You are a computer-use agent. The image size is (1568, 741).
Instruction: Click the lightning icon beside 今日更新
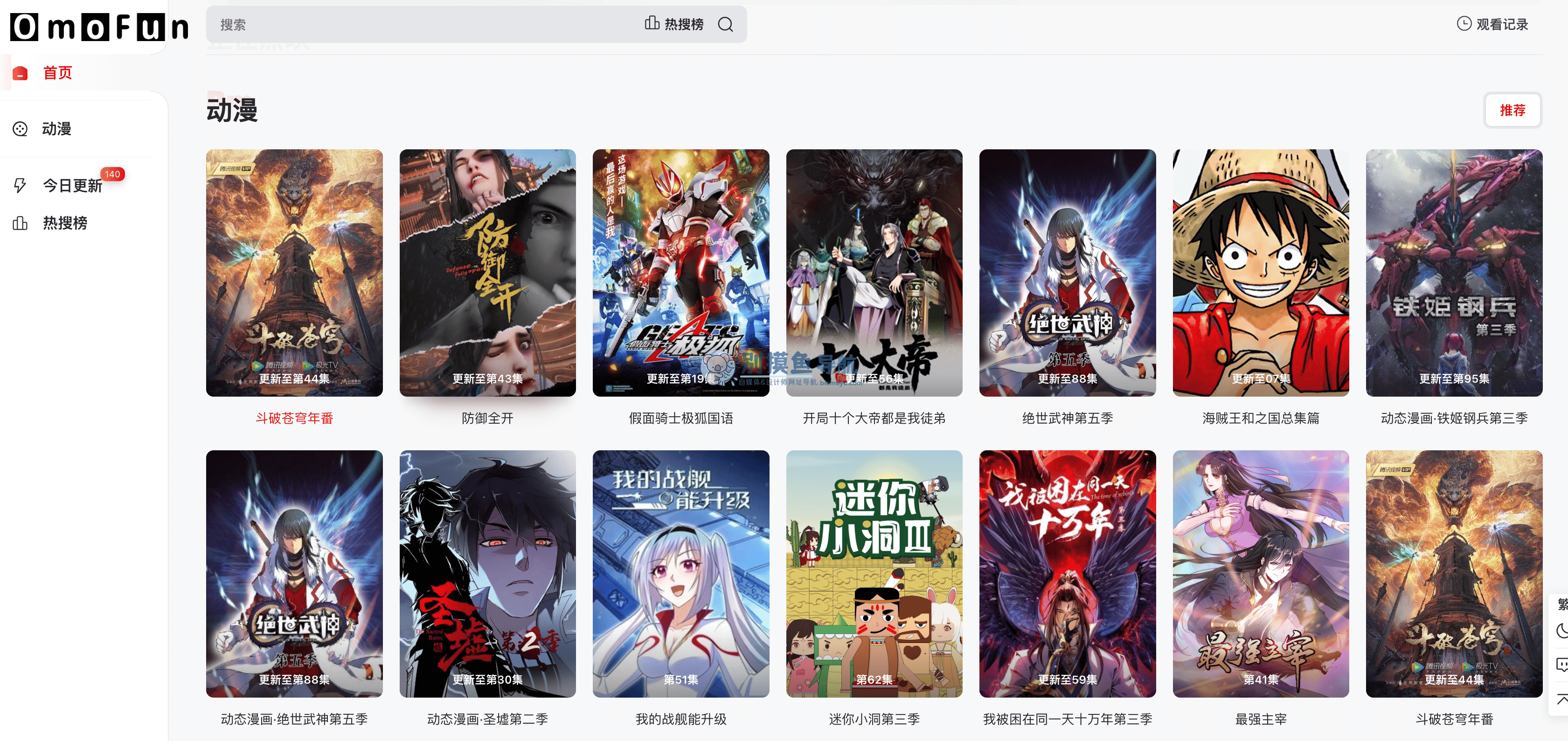(x=20, y=185)
